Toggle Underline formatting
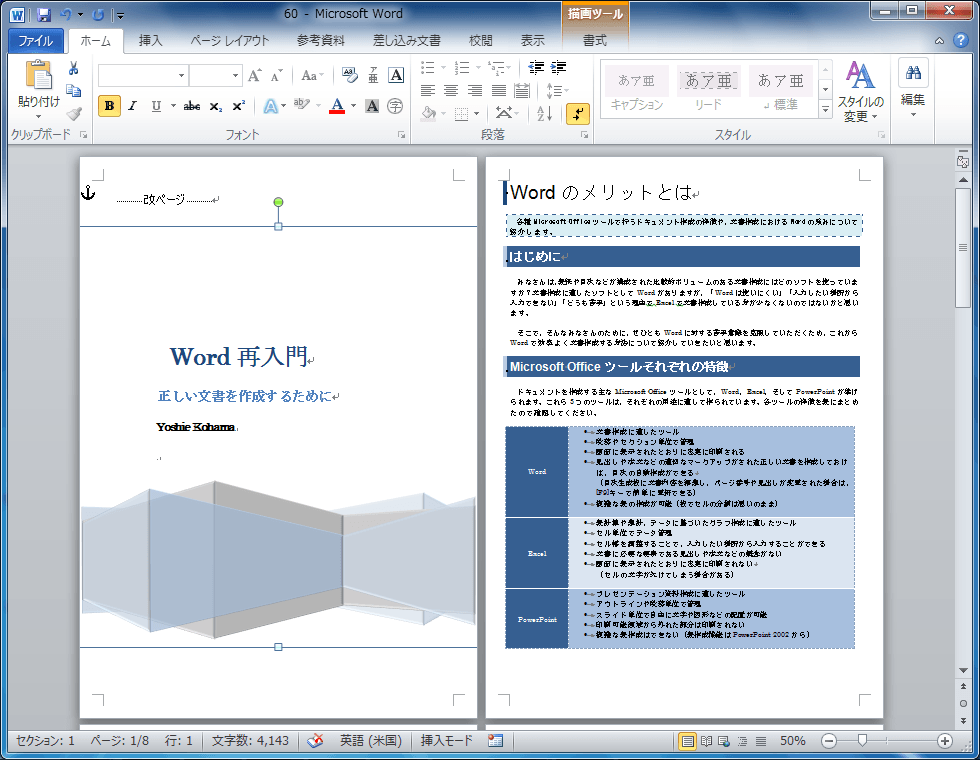Screen dimensions: 980x760 [x=156, y=106]
